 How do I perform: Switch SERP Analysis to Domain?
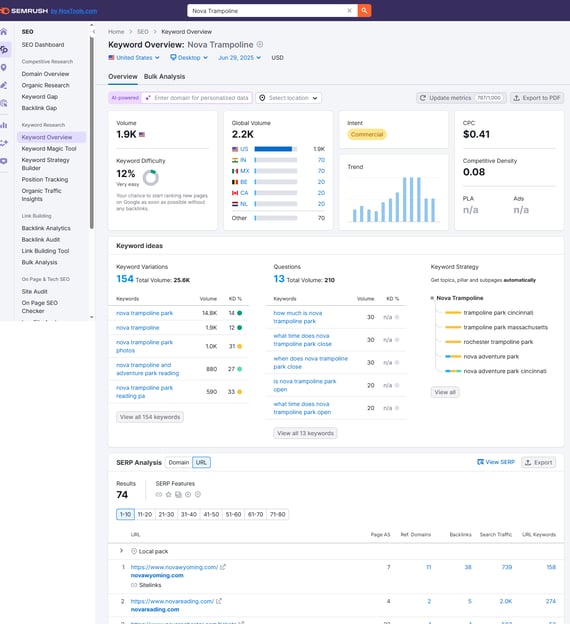179,462
